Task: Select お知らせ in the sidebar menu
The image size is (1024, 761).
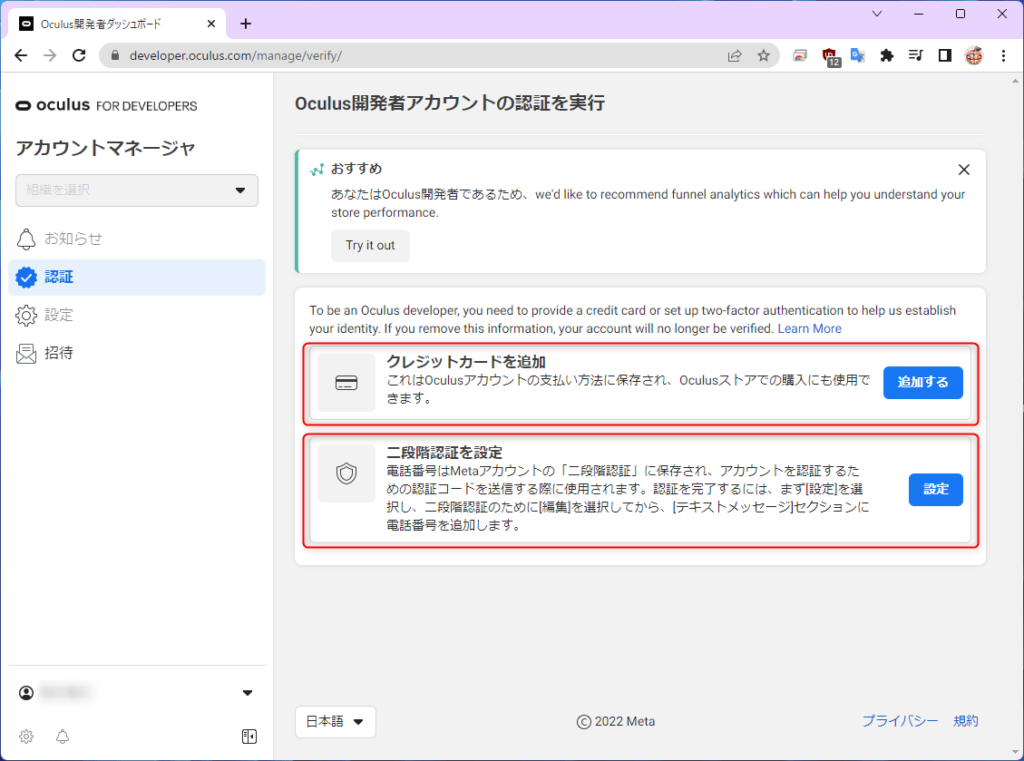Action: click(x=136, y=239)
